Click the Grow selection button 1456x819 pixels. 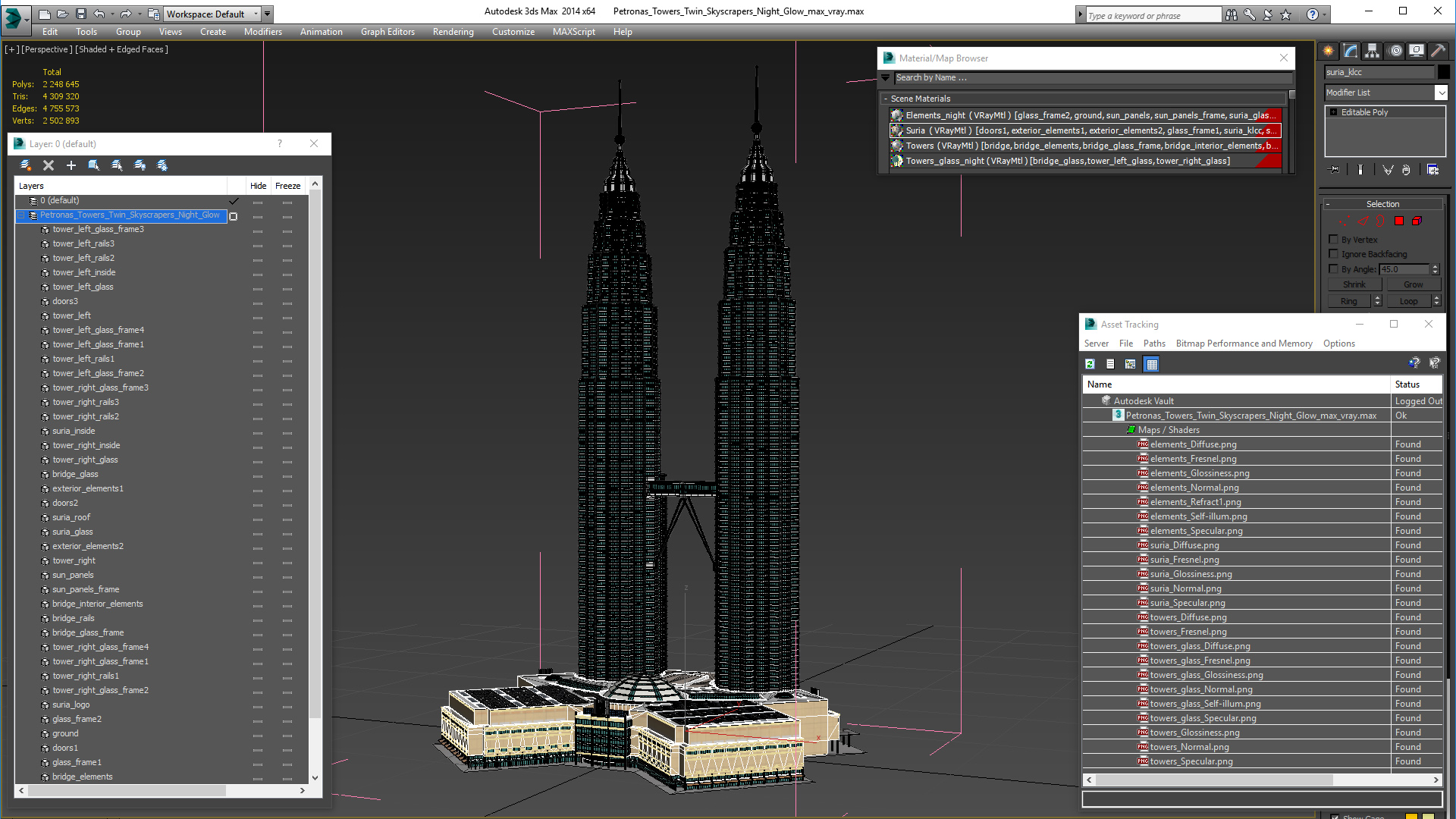1413,284
